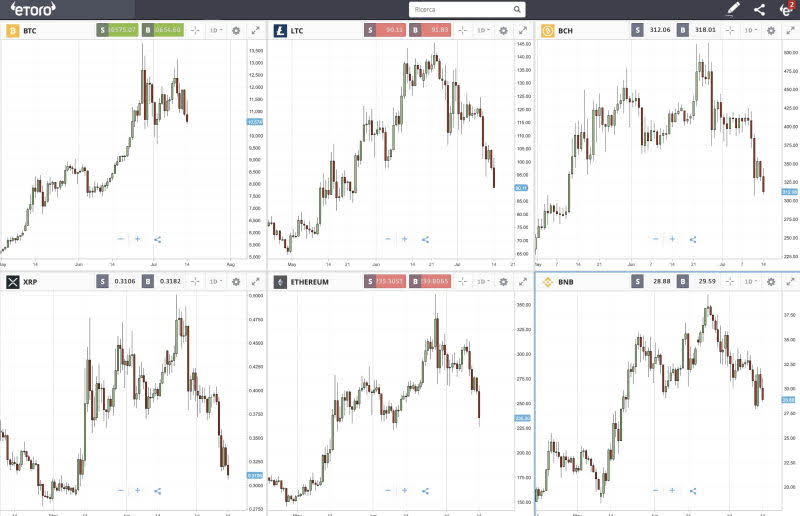Screen dimensions: 800x516
Task: Click the LTC buy price button
Action: [429, 30]
